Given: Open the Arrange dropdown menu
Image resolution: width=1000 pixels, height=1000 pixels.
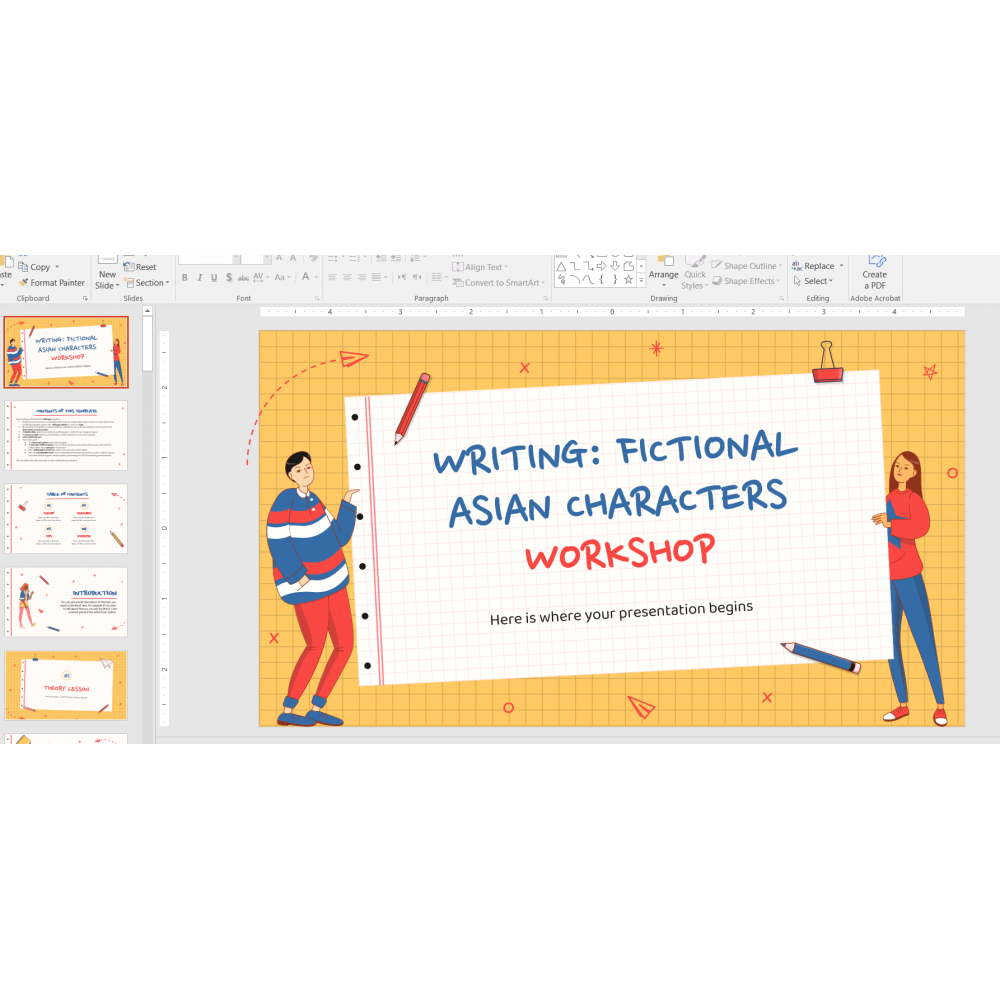Looking at the screenshot, I should click(663, 279).
